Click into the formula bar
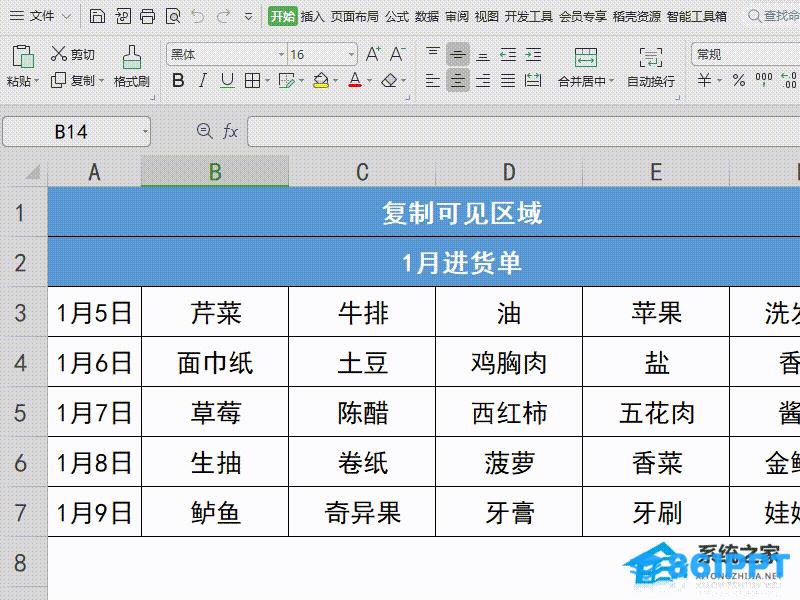 [523, 132]
